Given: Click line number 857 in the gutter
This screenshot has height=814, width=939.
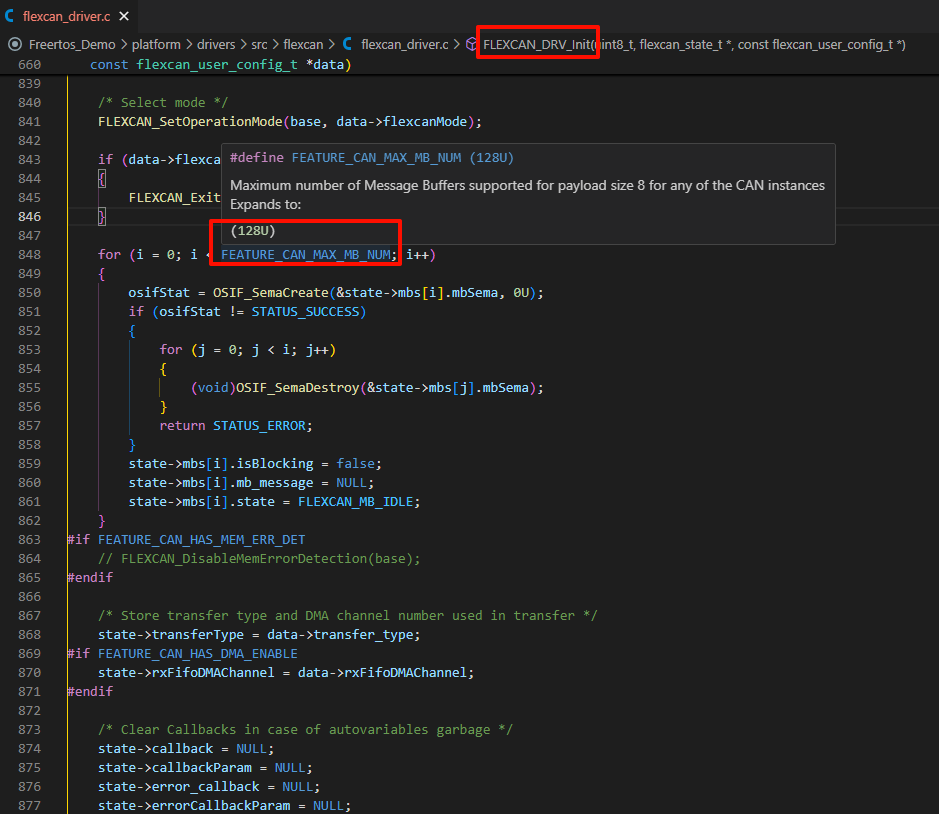Looking at the screenshot, I should [x=29, y=426].
